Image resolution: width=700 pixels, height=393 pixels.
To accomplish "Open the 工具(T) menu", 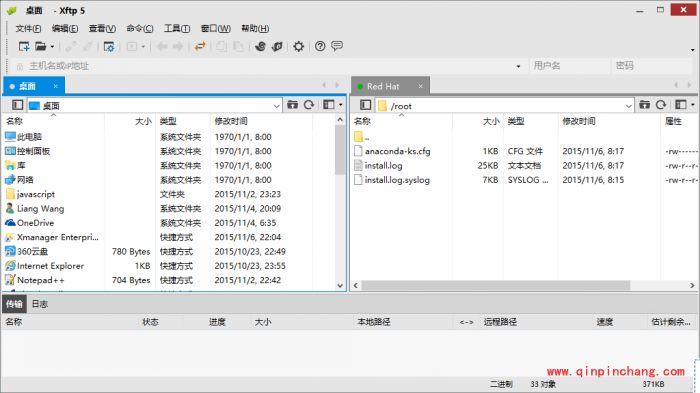I will (x=177, y=29).
